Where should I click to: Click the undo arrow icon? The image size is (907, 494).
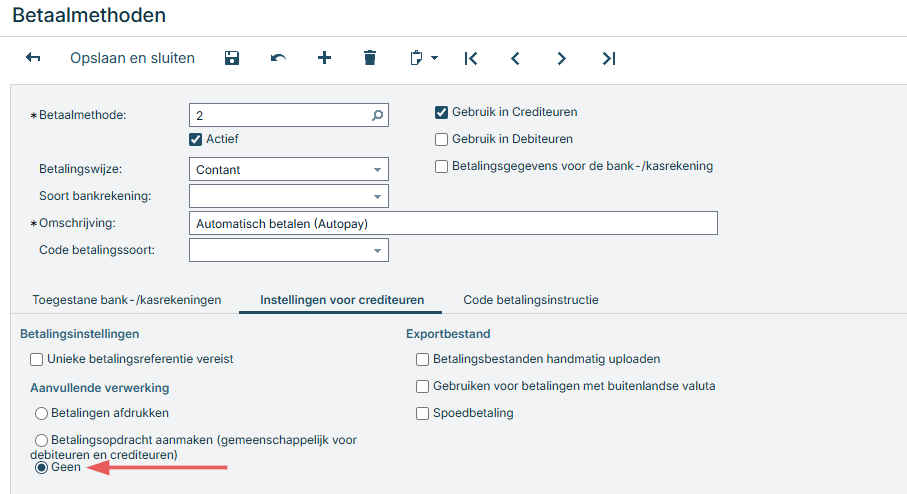(278, 58)
